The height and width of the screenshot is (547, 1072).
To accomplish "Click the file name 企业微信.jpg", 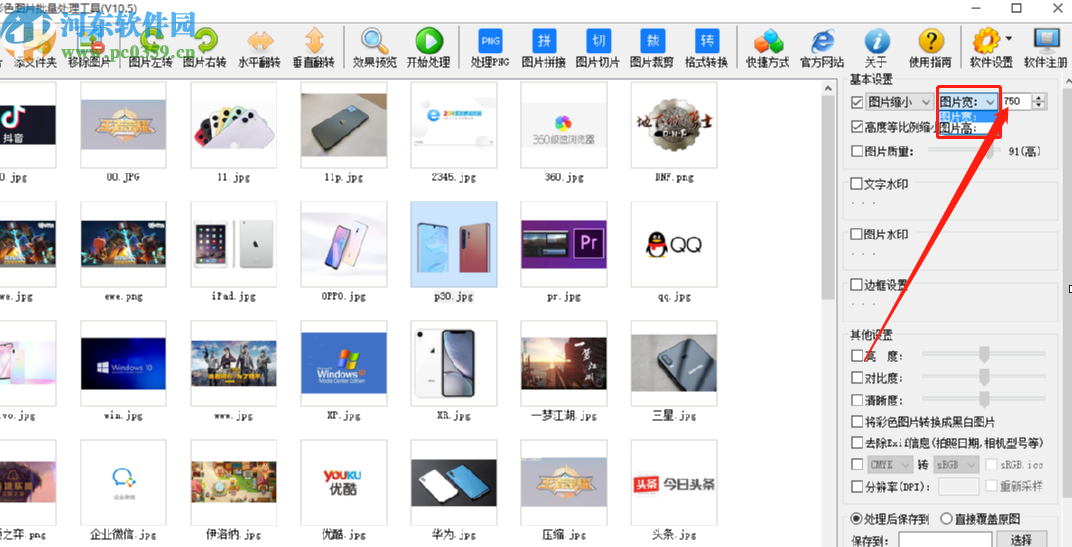I will click(124, 534).
